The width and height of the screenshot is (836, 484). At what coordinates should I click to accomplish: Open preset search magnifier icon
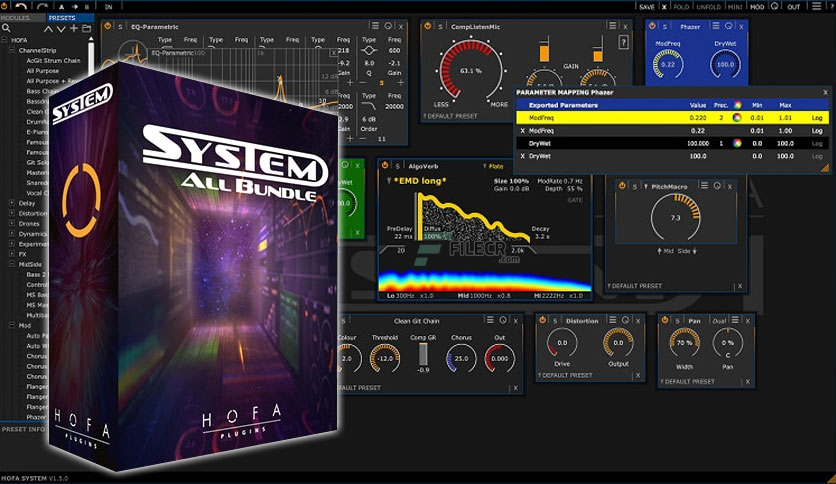point(6,28)
